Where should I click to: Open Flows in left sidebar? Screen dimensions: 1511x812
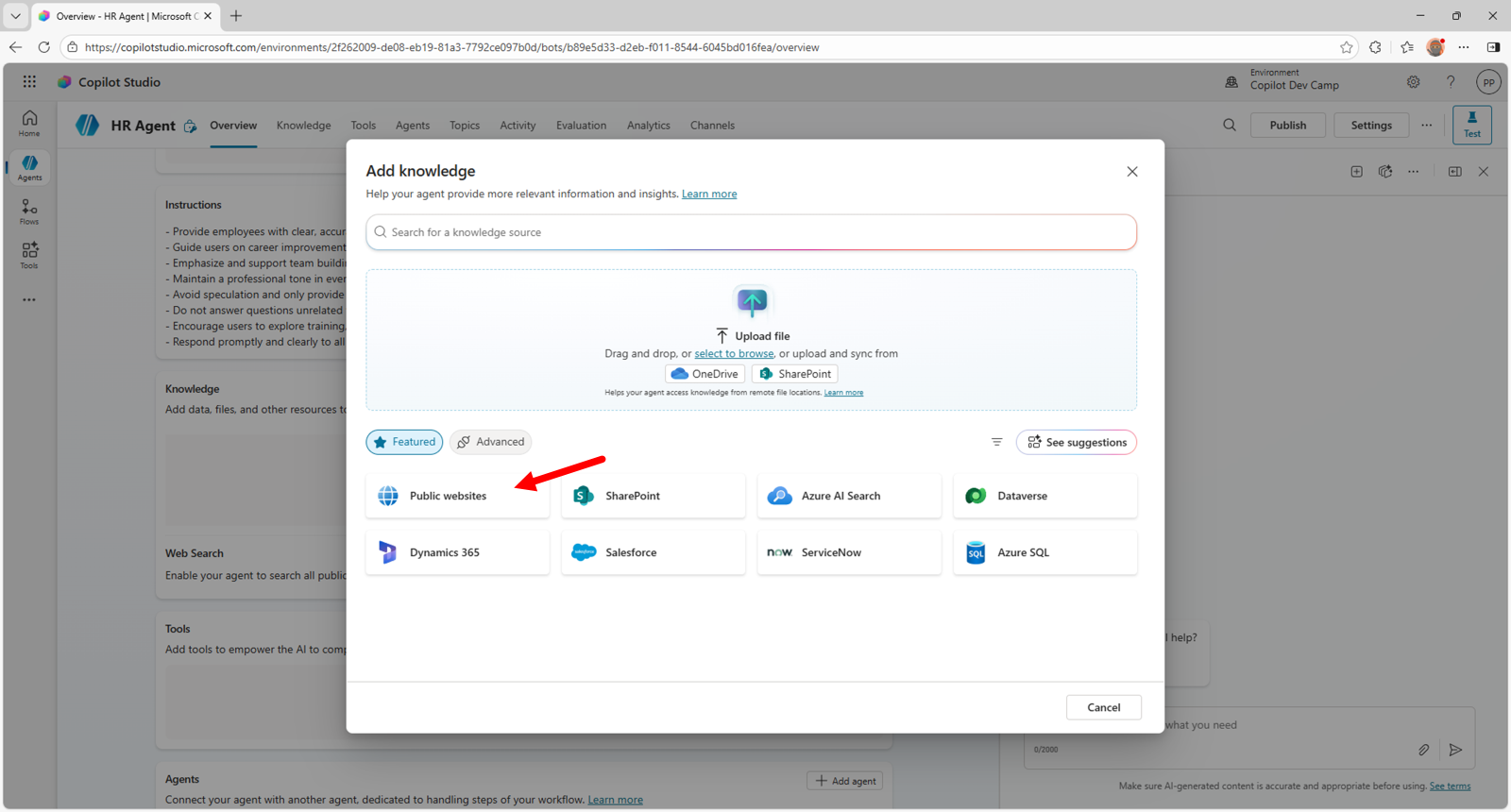29,211
